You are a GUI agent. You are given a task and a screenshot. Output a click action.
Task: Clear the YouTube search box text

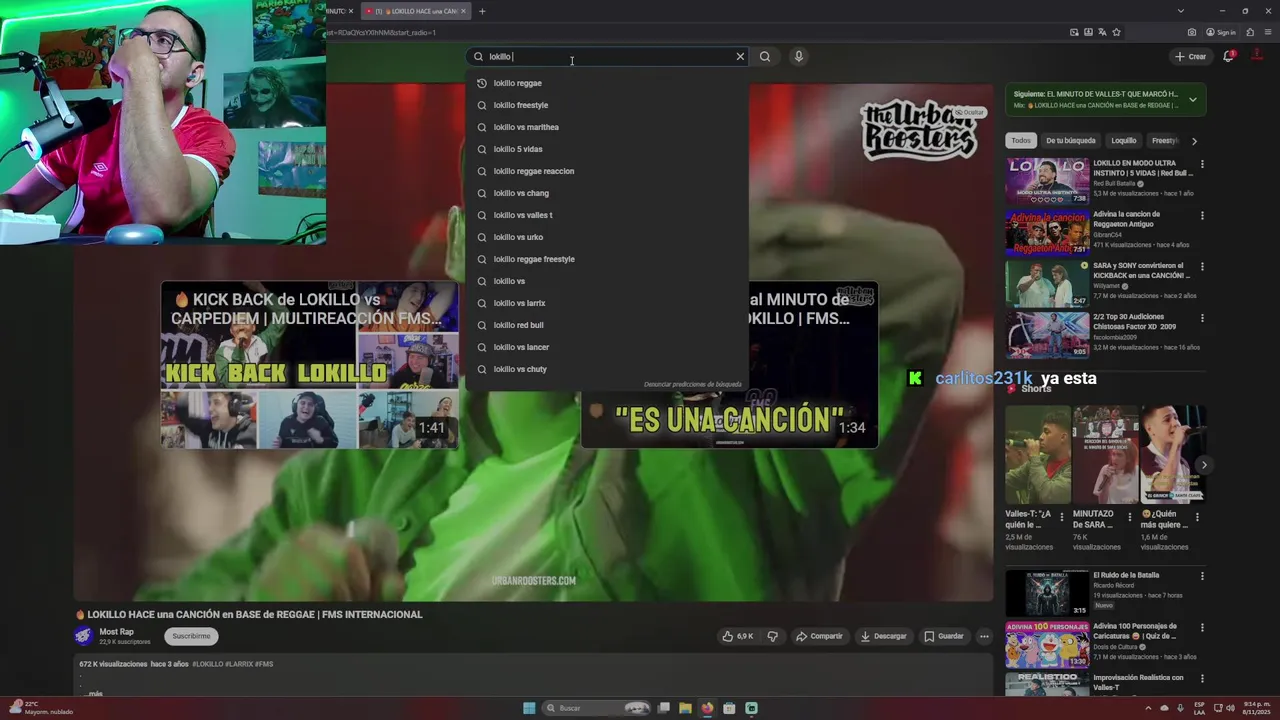pos(740,56)
